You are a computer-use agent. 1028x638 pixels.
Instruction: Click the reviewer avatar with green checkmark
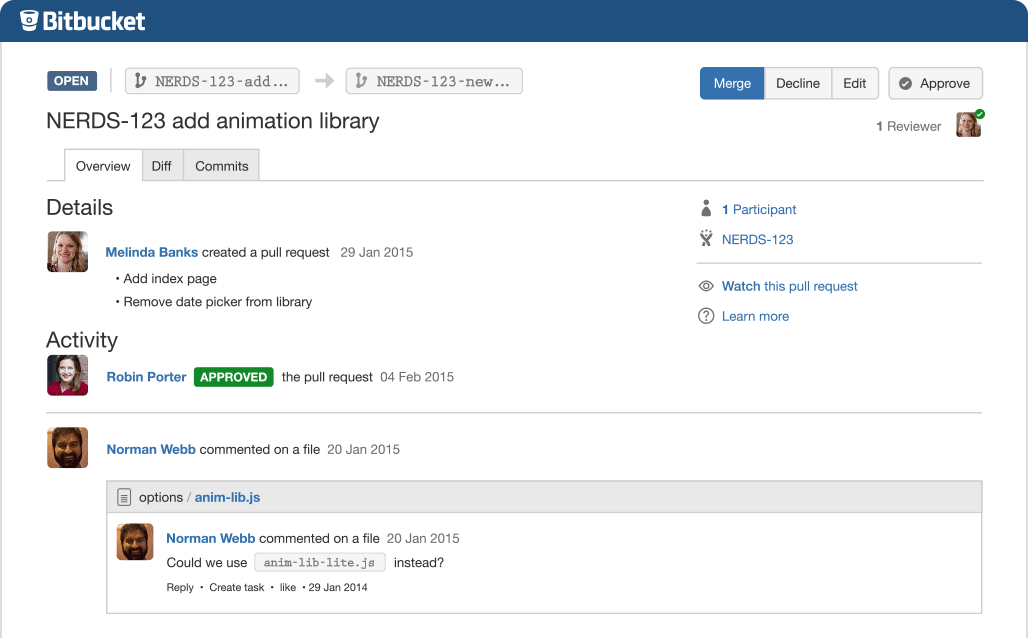(x=968, y=125)
